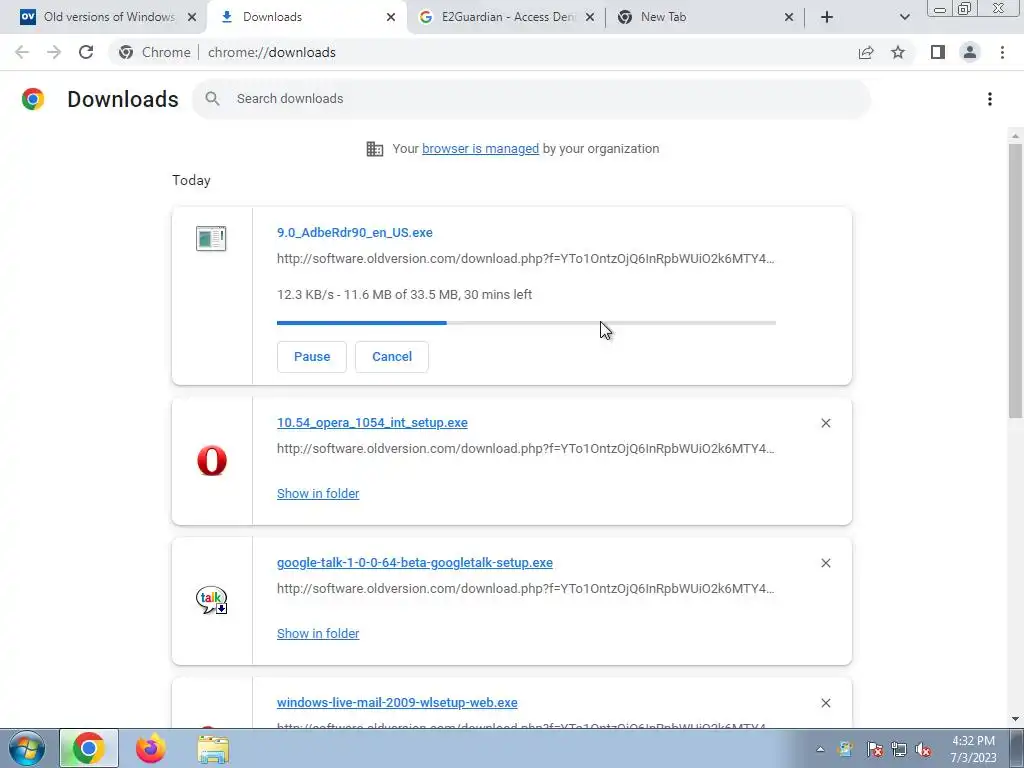Open the 'browser is managed' link

click(480, 149)
